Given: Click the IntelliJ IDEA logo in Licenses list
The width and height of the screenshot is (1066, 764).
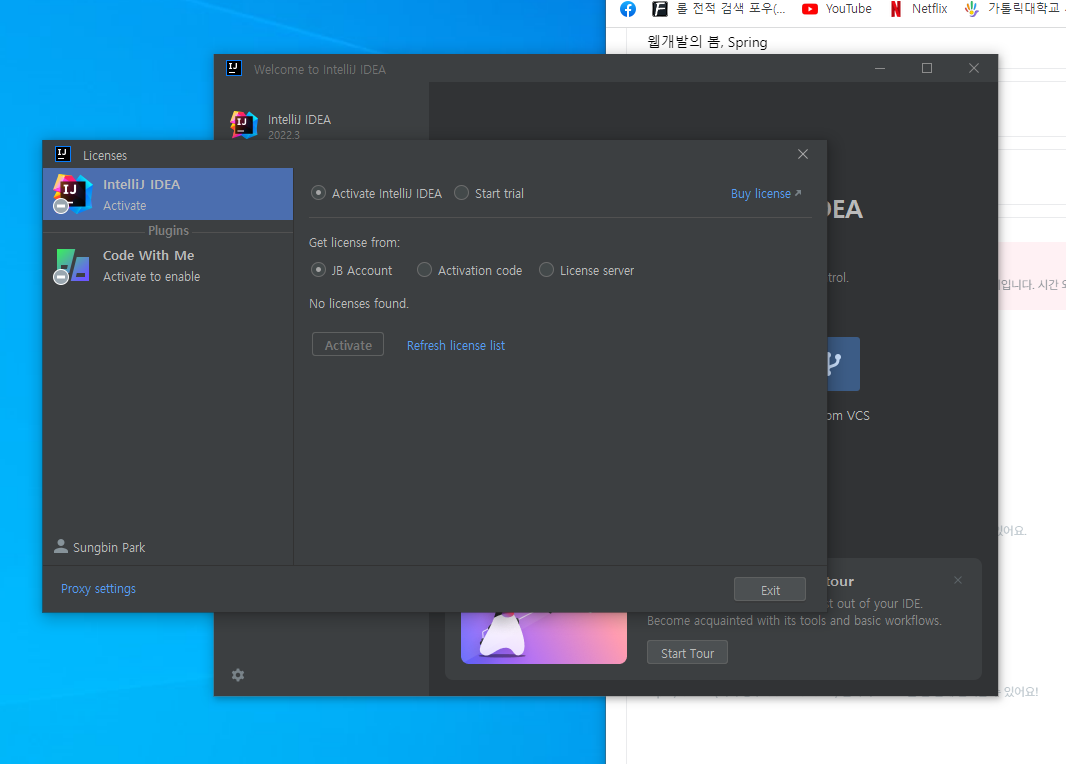Looking at the screenshot, I should 72,194.
